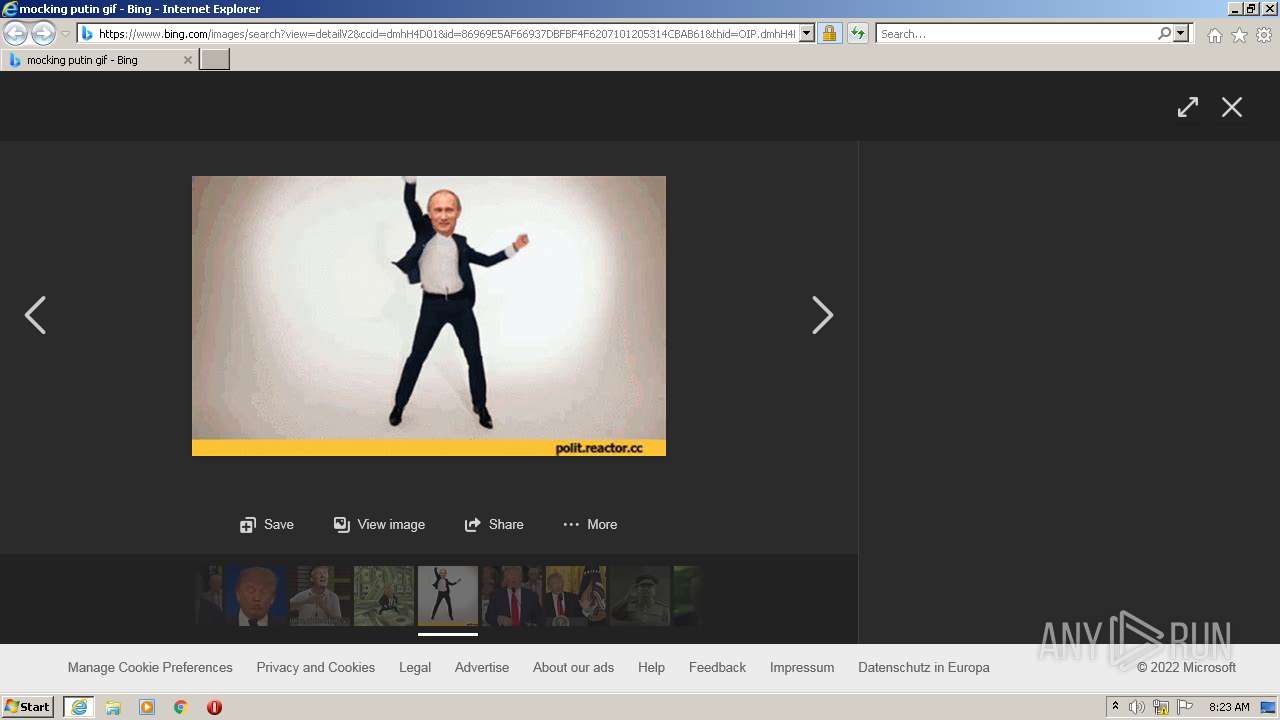Screen dimensions: 1280x720
Task: Expand image viewer to full screen
Action: click(x=1188, y=107)
